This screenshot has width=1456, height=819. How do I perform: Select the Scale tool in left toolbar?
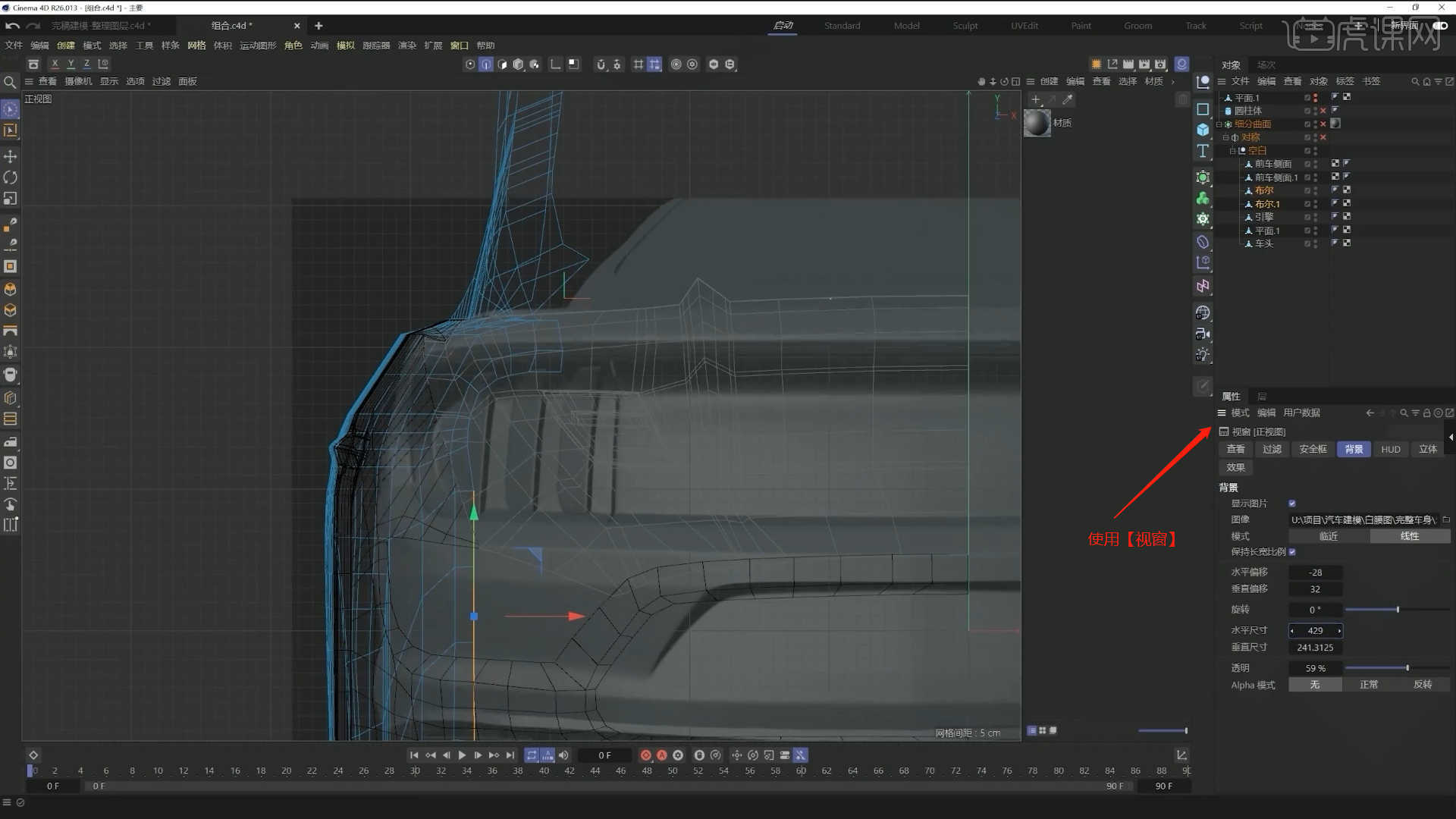tap(11, 199)
